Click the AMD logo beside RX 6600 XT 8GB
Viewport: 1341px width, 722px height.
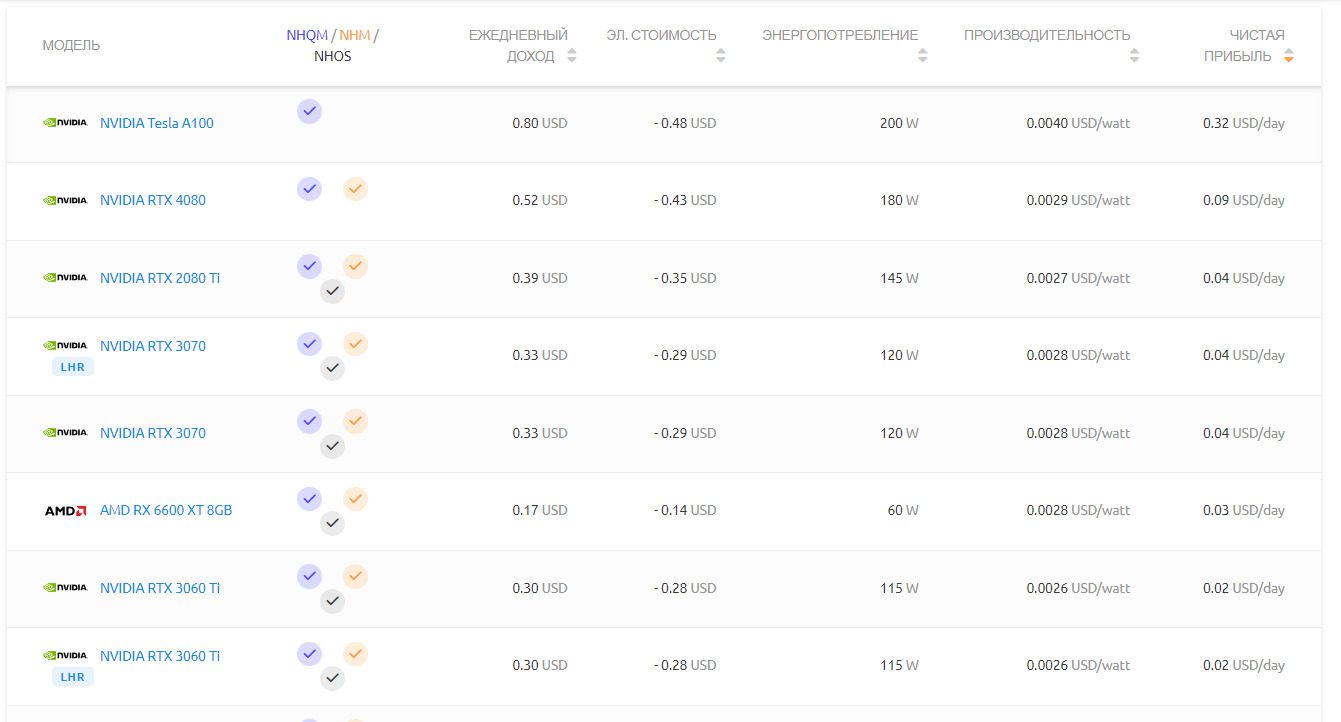pyautogui.click(x=66, y=510)
